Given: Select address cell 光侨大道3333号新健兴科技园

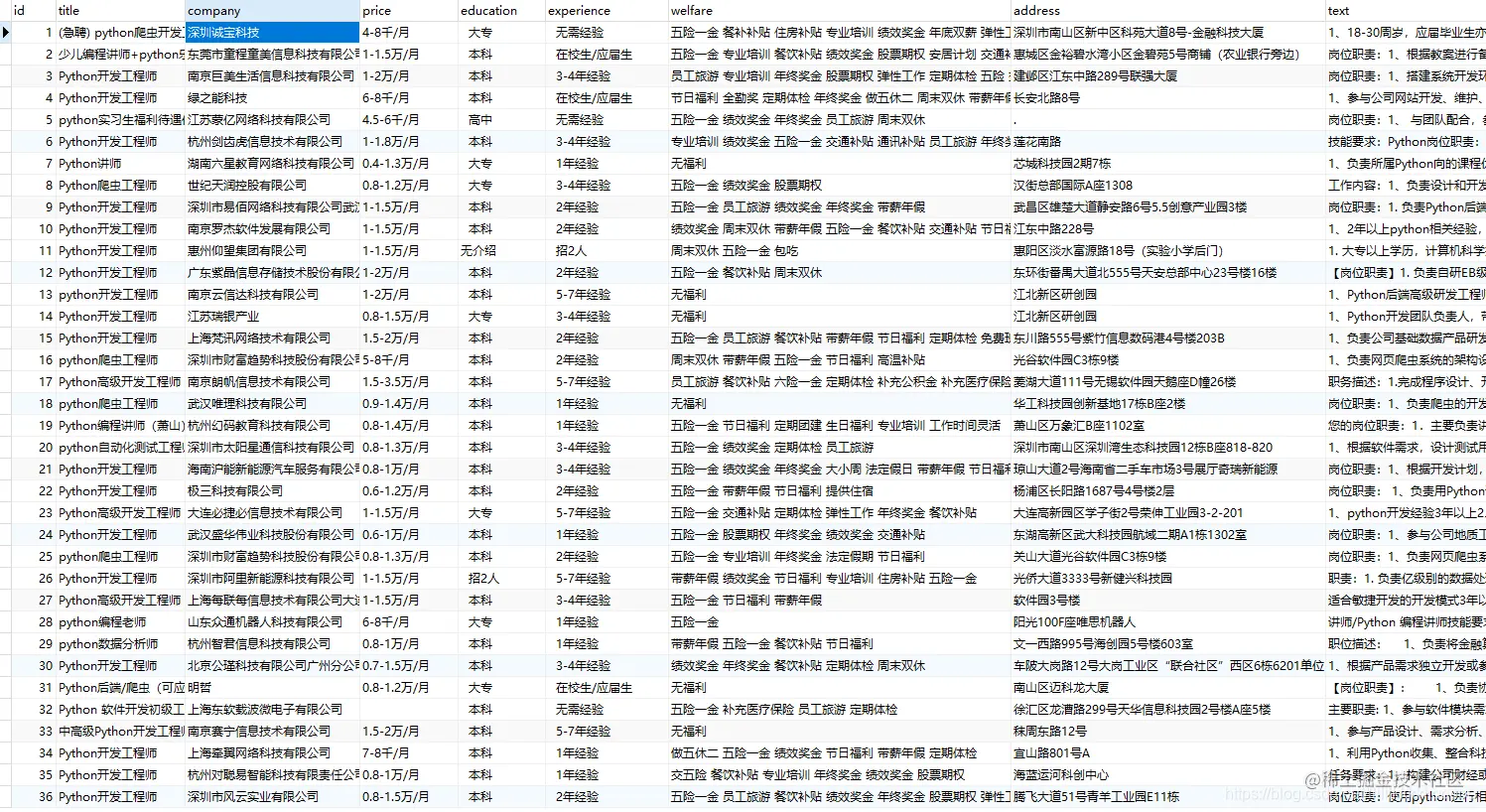Looking at the screenshot, I should point(1167,579).
